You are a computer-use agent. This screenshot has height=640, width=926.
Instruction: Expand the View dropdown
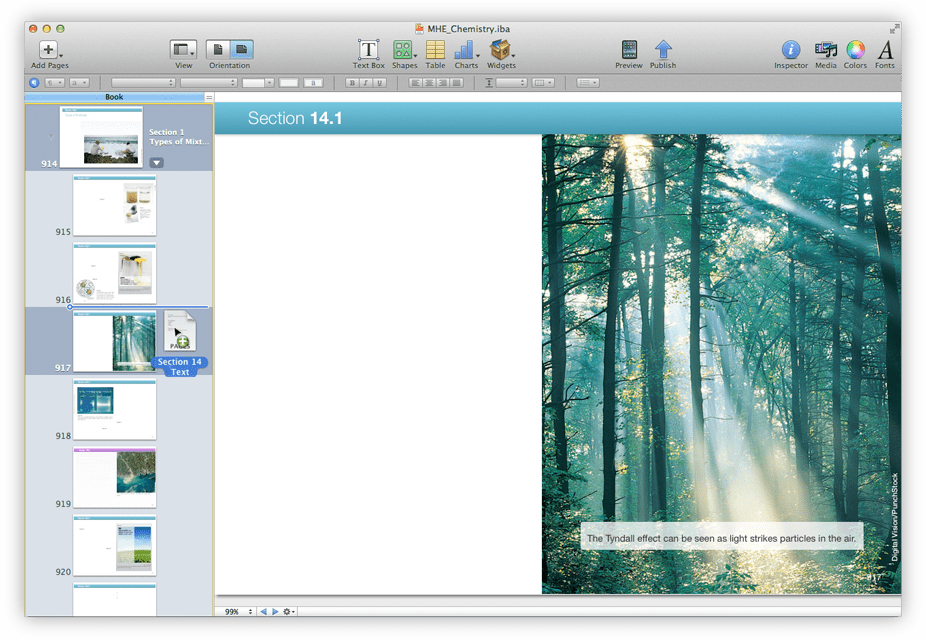click(183, 50)
